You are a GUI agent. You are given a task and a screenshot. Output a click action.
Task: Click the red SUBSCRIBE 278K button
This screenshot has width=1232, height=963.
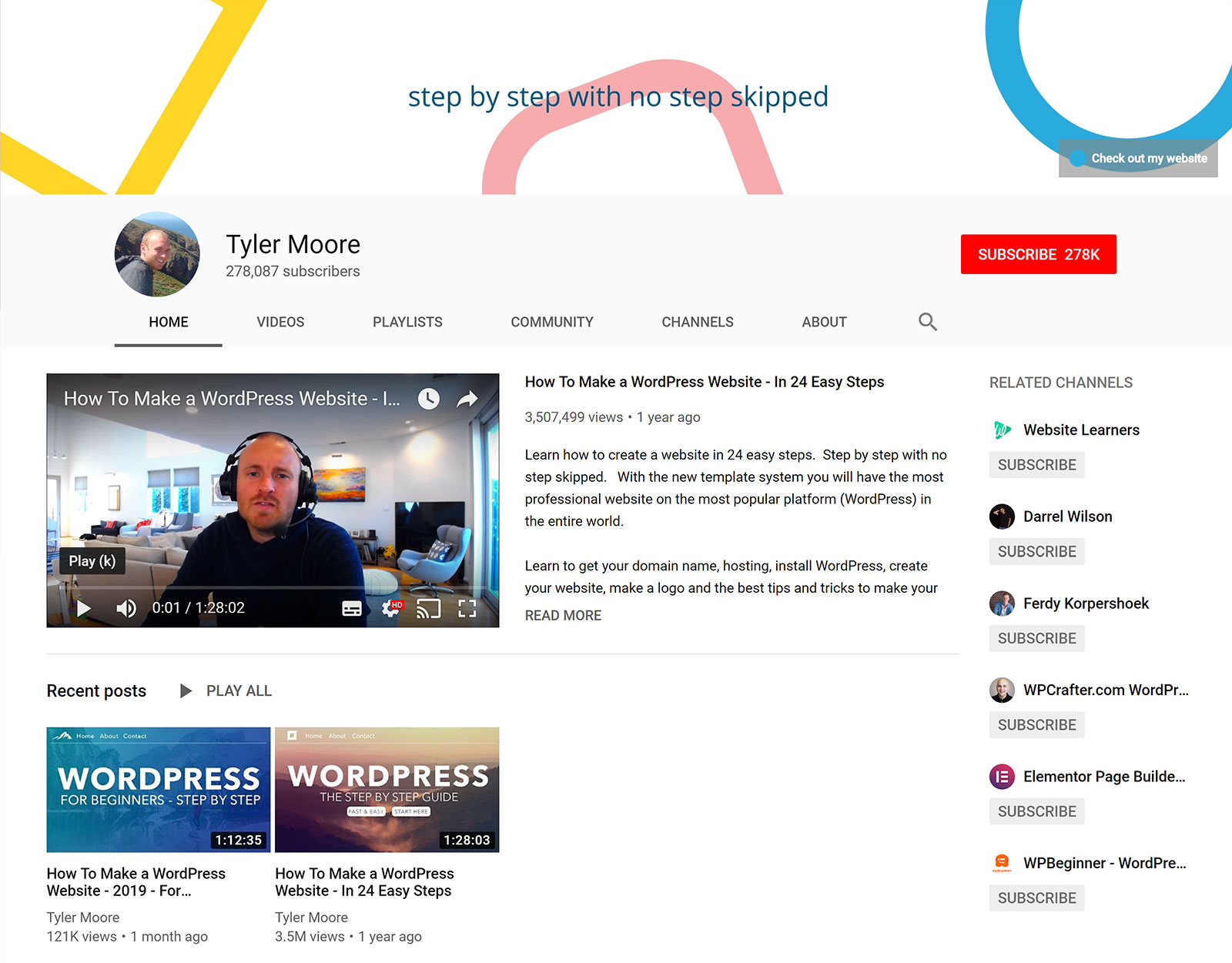click(1039, 254)
